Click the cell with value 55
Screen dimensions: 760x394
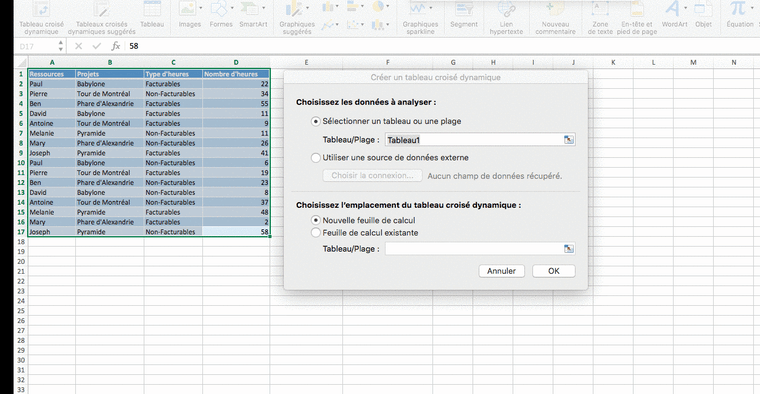click(236, 103)
